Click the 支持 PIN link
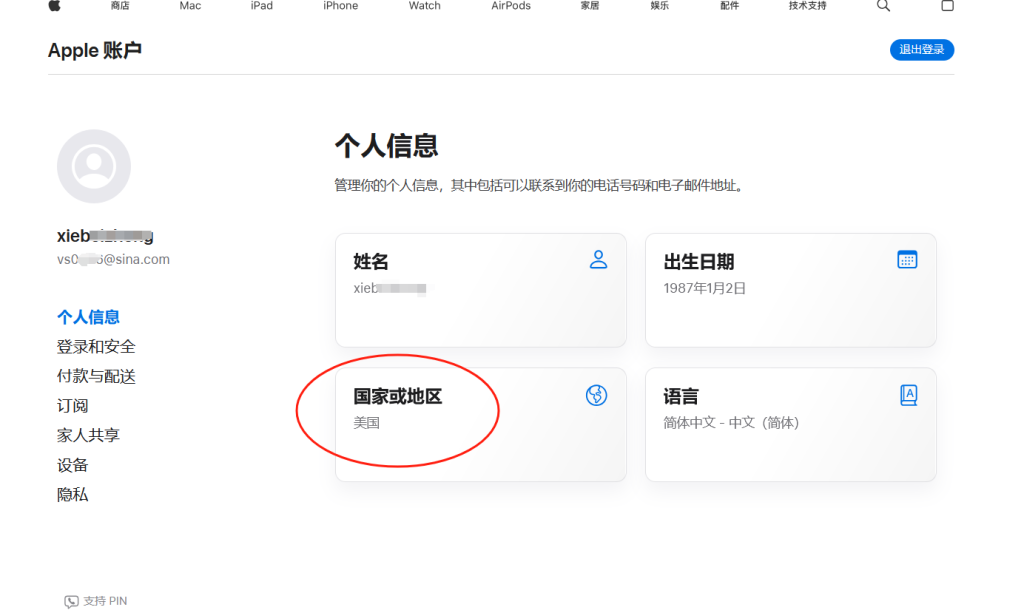Viewport: 1024px width, 610px height. pos(105,601)
